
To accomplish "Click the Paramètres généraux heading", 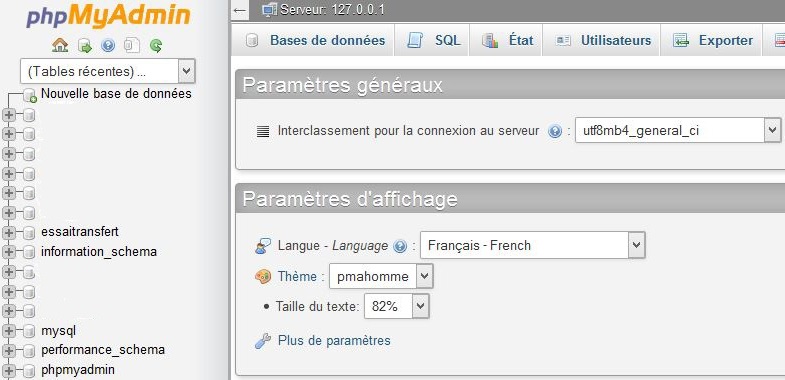I will point(343,85).
